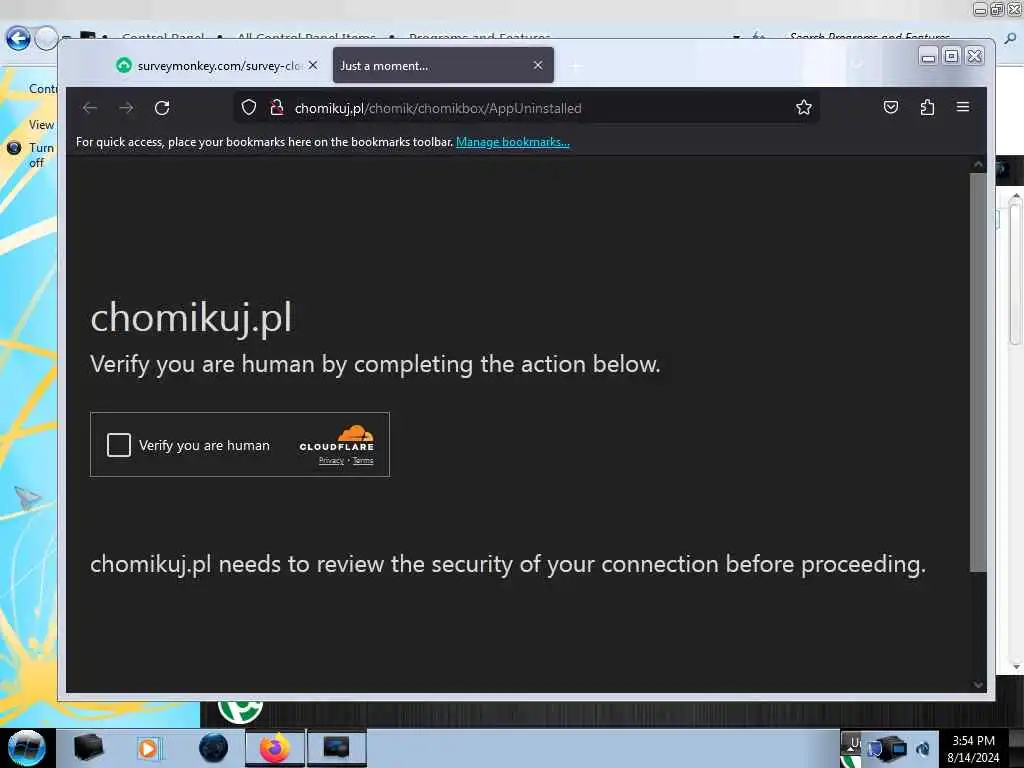Open the Cloudflare Terms link
The width and height of the screenshot is (1024, 768).
(x=363, y=460)
